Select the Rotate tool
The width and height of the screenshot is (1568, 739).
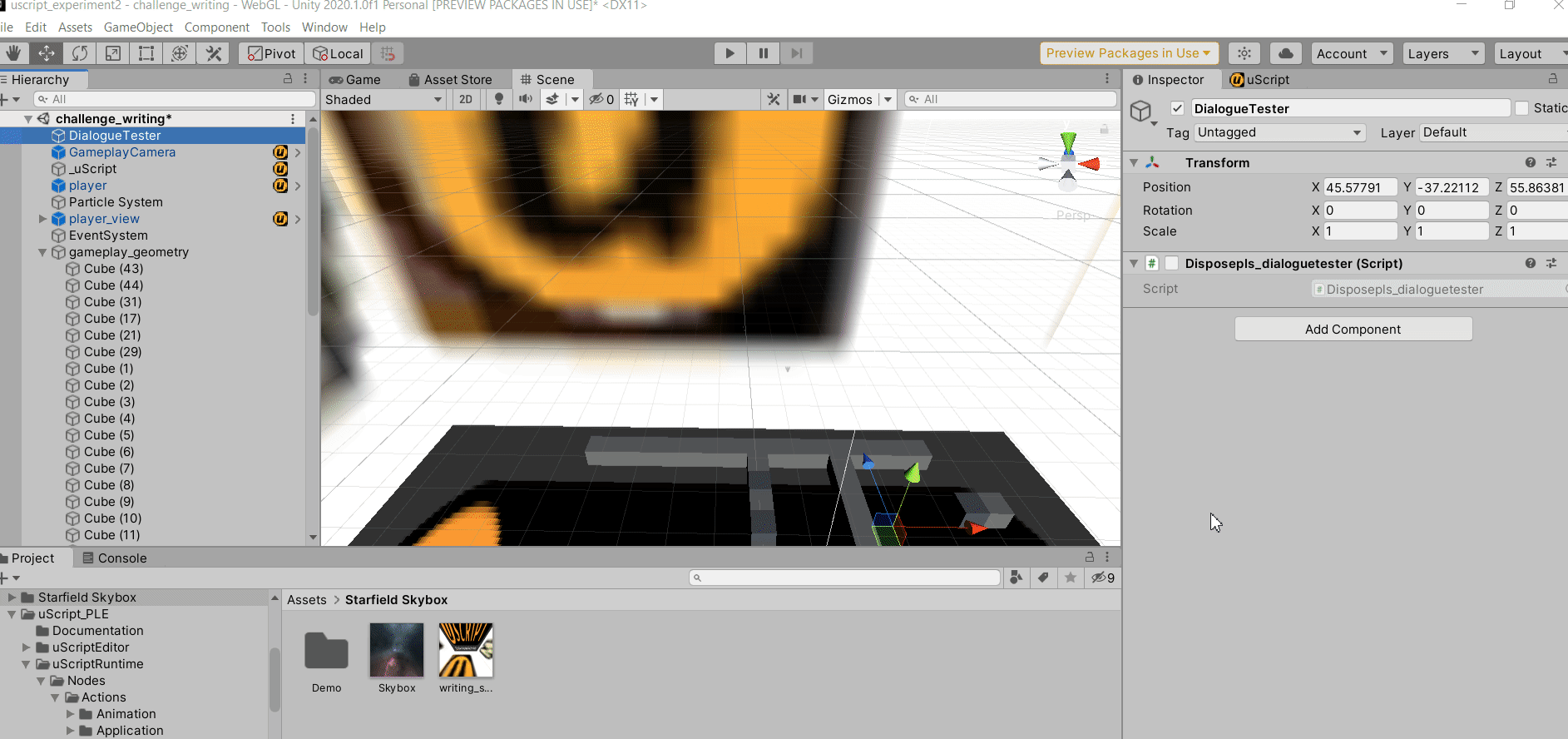pos(80,53)
